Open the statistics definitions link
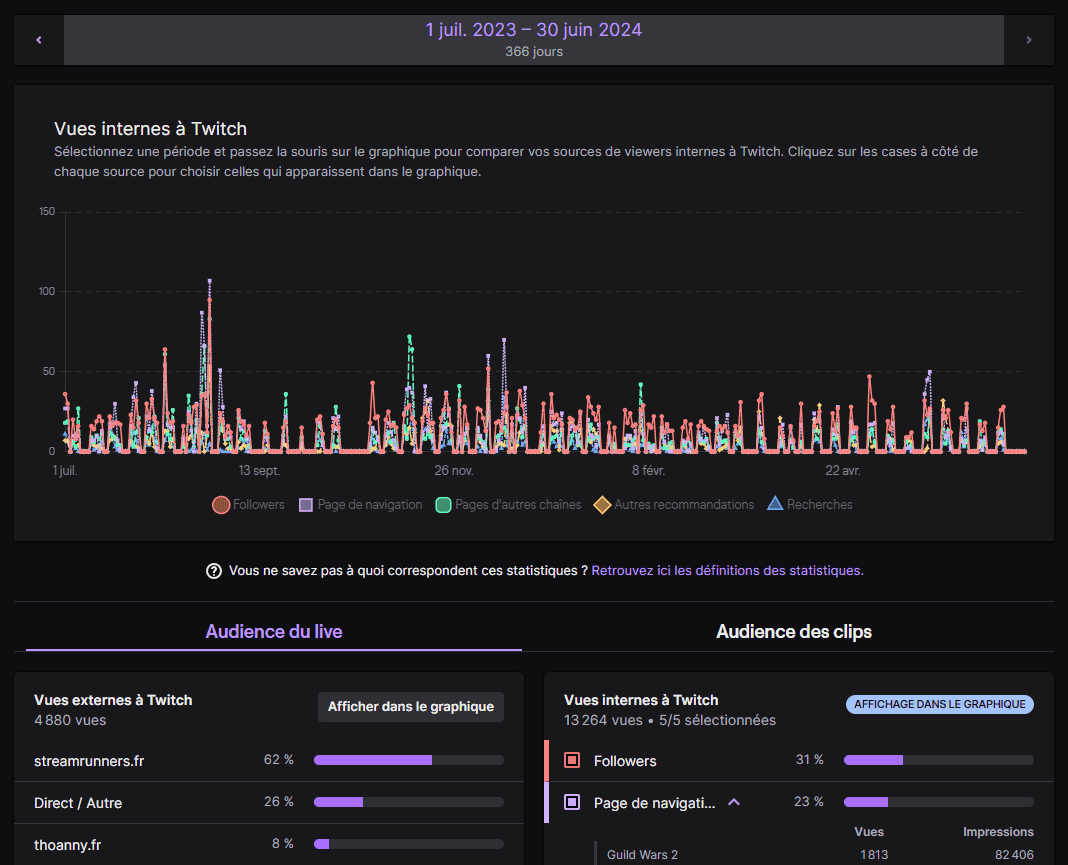Viewport: 1068px width, 865px height. [727, 571]
